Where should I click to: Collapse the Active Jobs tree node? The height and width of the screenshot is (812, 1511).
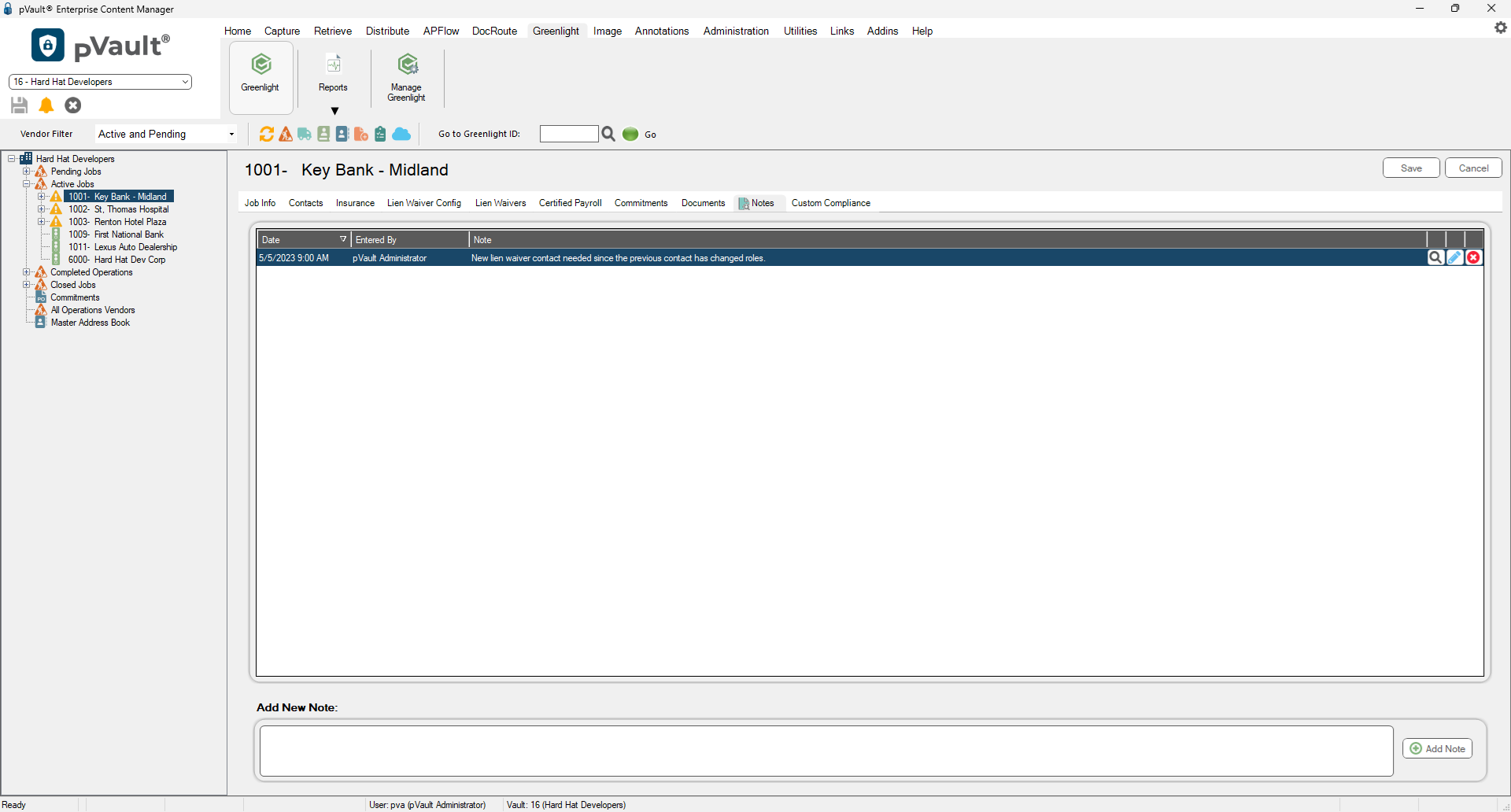point(27,184)
